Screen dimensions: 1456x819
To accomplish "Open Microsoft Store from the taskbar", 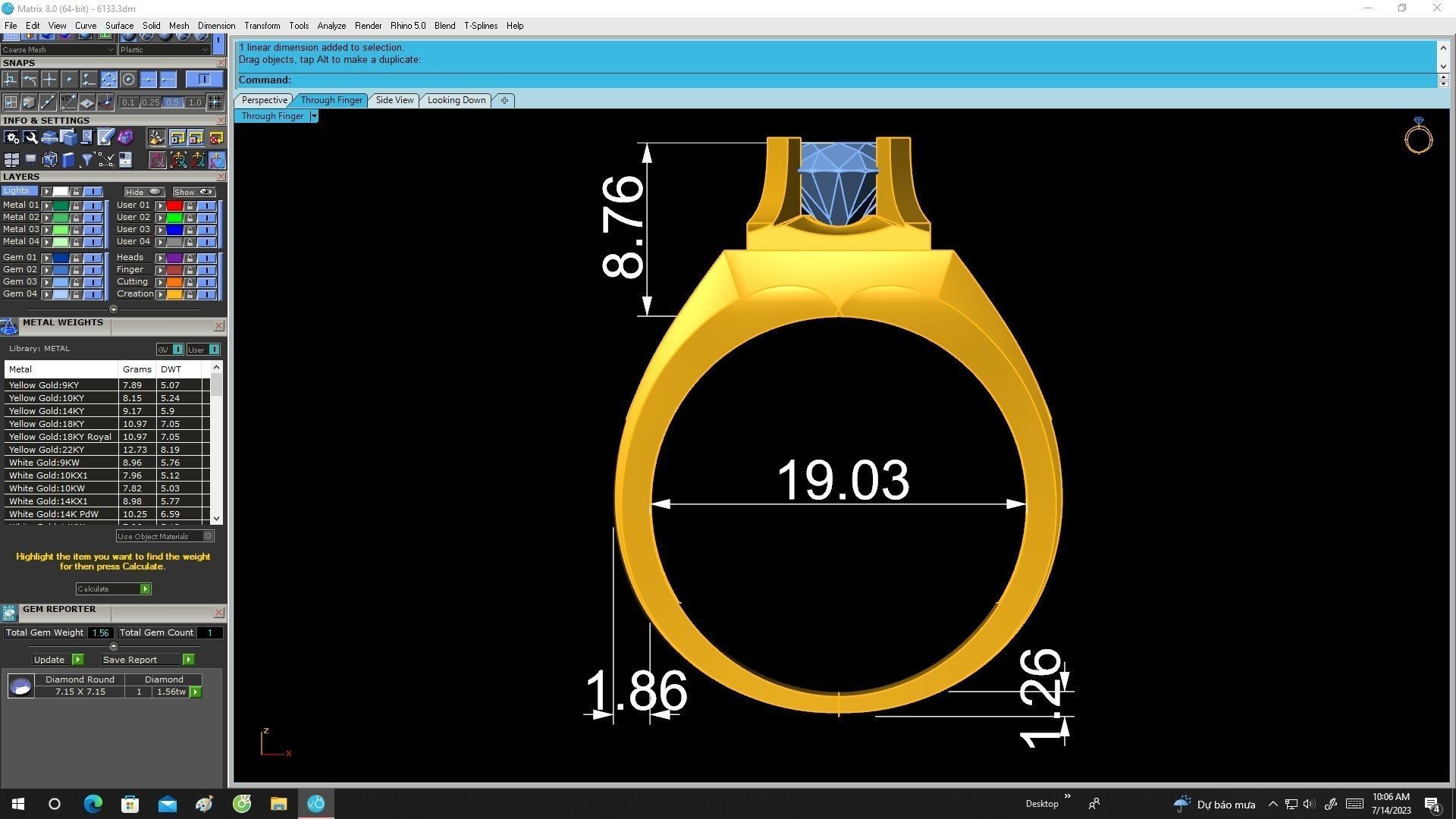I will click(x=130, y=803).
